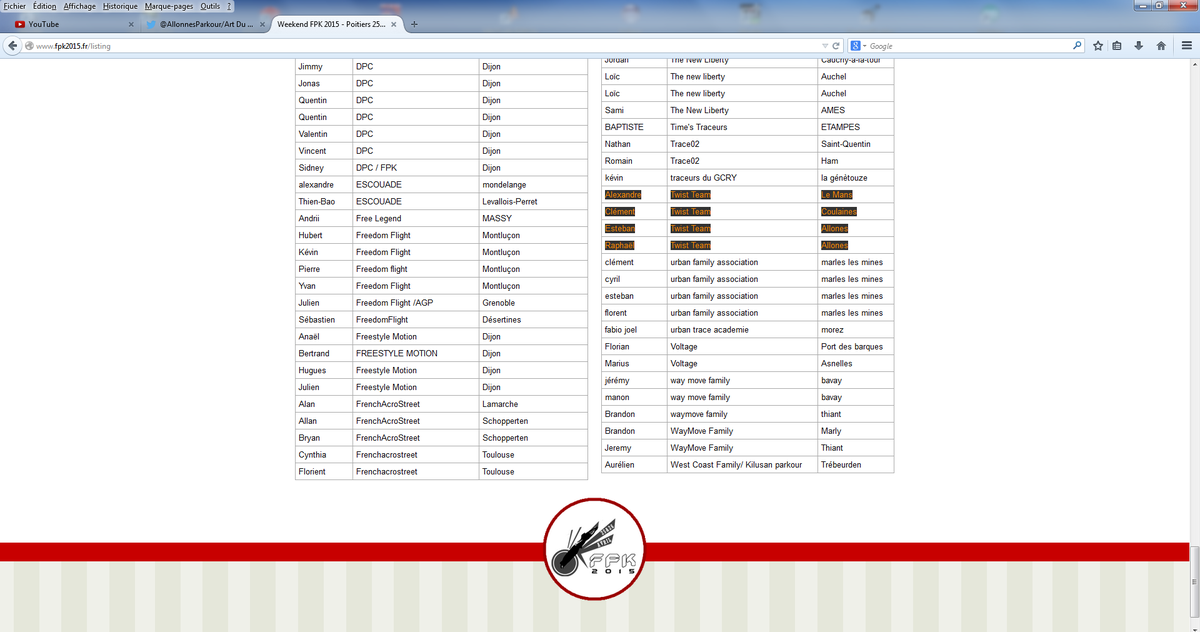Go back with the browser back arrow
Image resolution: width=1200 pixels, height=632 pixels.
pyautogui.click(x=13, y=45)
